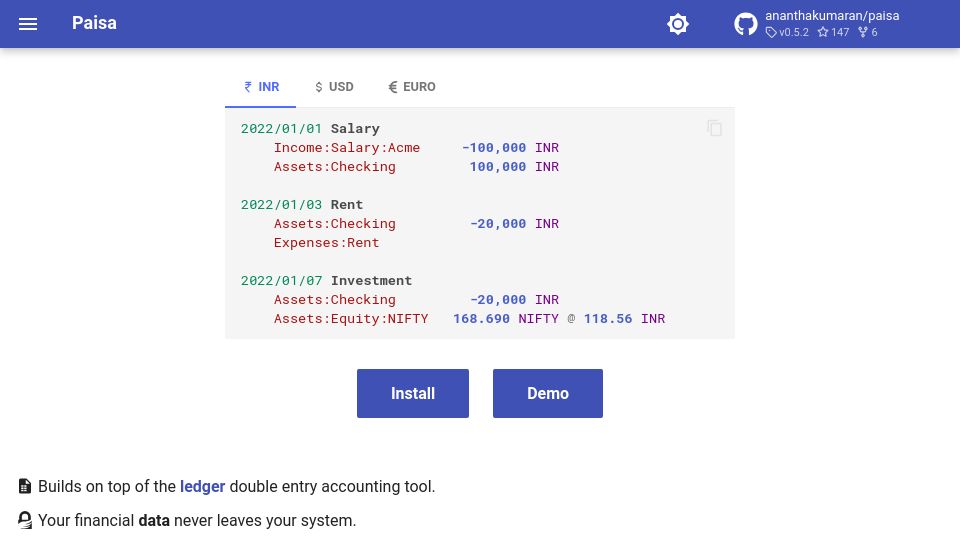Click the "Investment" transaction title
This screenshot has width=960, height=540.
point(372,280)
